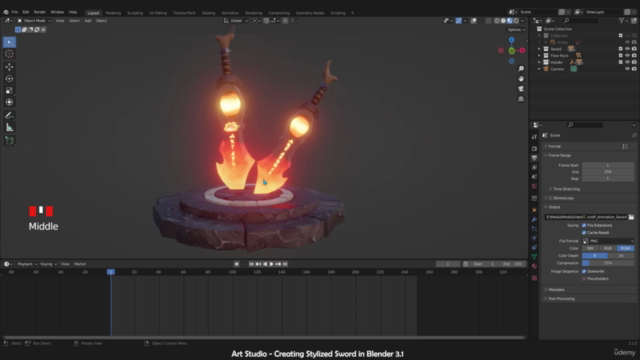Image resolution: width=640 pixels, height=360 pixels.
Task: Open the Object Mode dropdown
Action: [x=34, y=20]
